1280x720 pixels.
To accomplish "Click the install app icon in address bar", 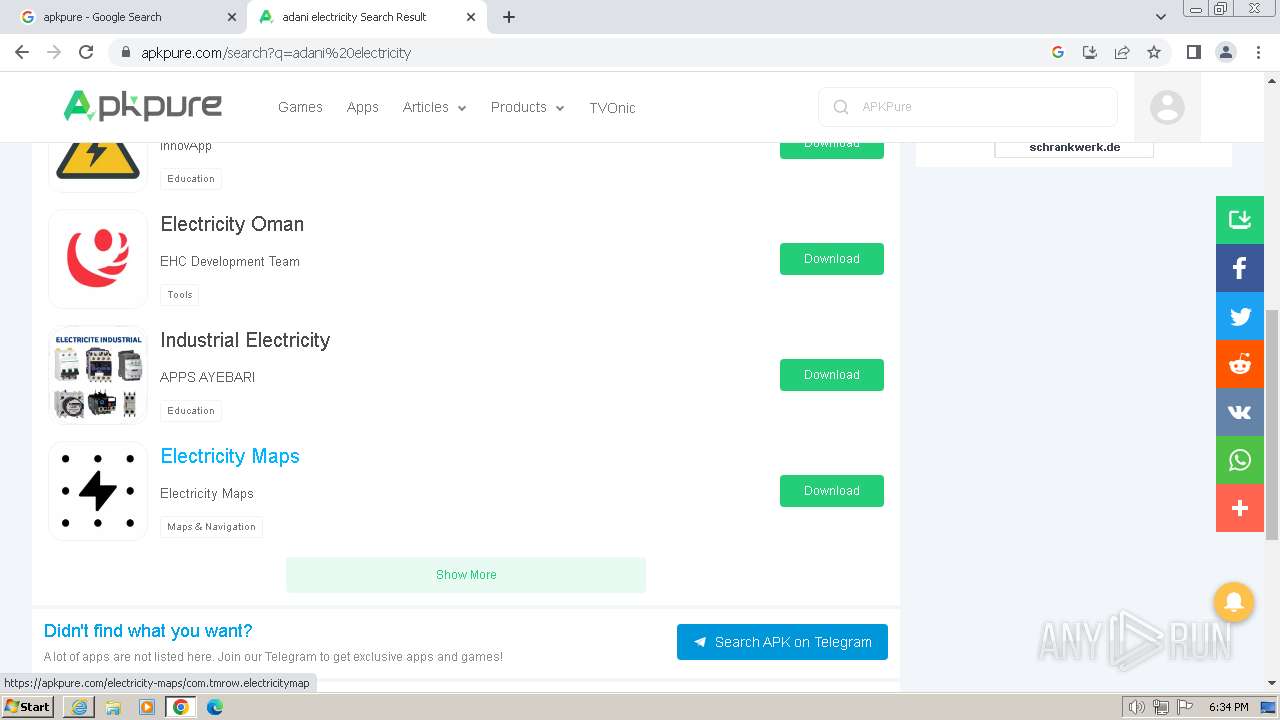I will [1090, 52].
